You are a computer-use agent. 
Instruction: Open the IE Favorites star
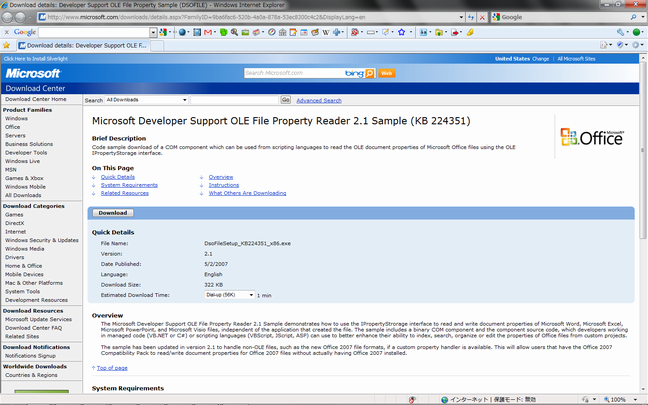tap(6, 45)
